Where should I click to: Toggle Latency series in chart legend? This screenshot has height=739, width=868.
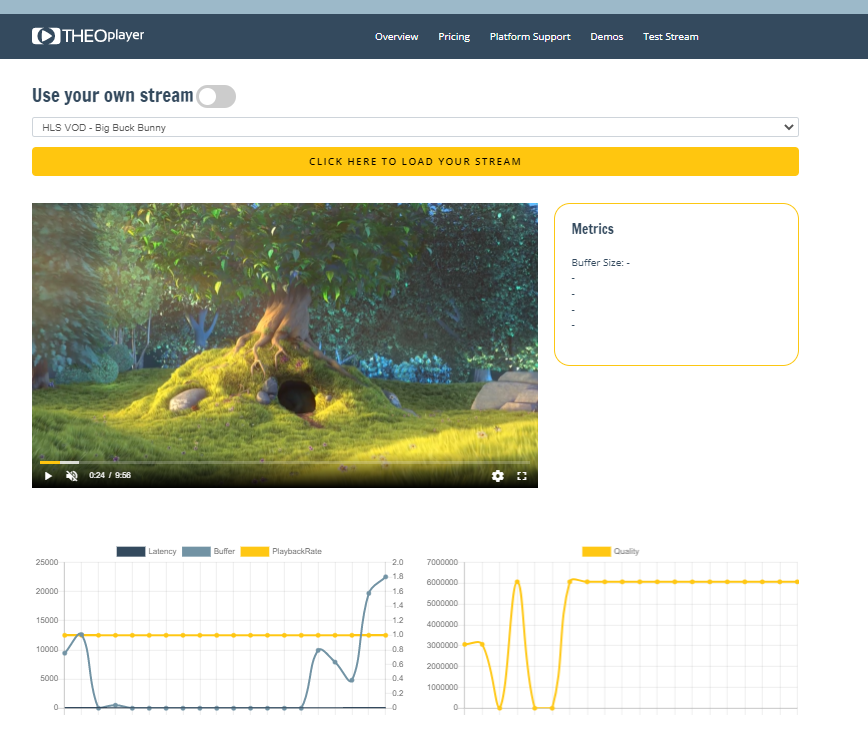tap(147, 551)
